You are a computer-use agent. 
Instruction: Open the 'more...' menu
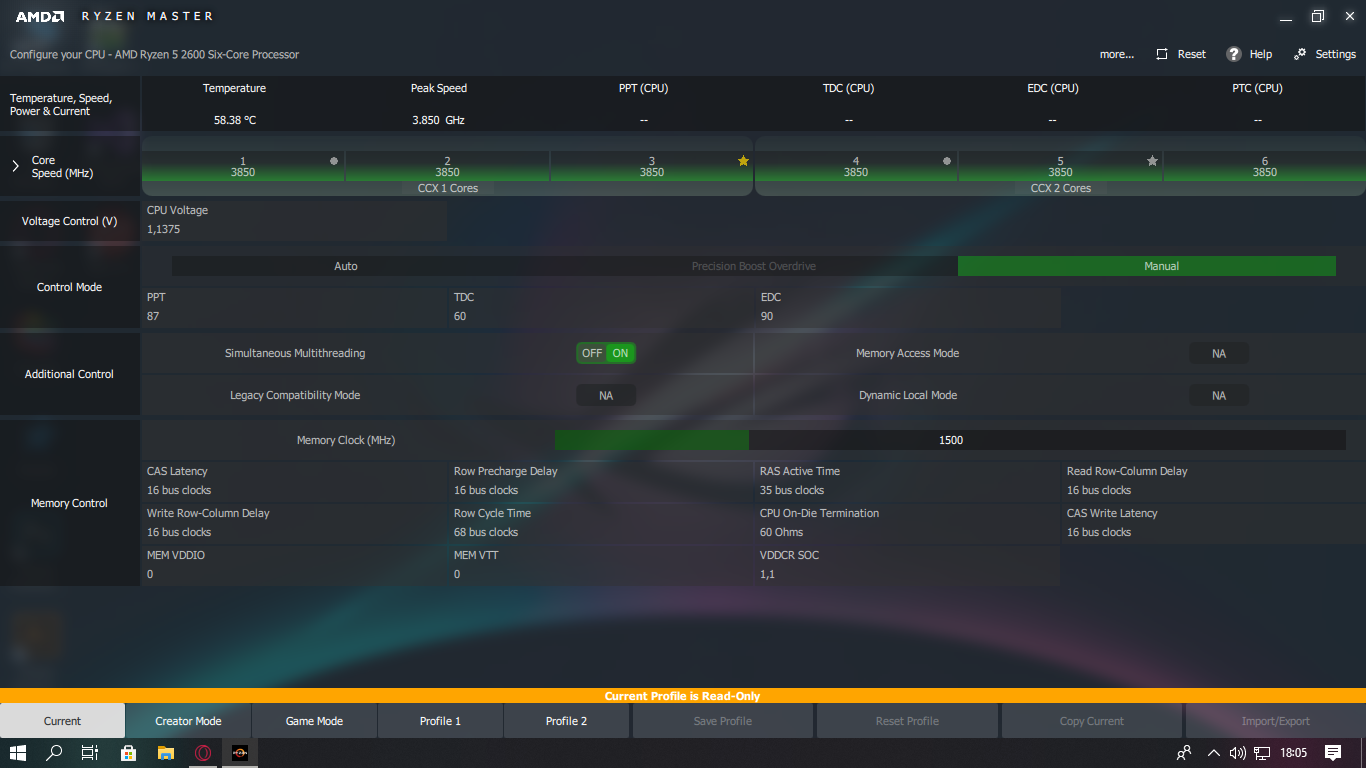(x=1117, y=54)
